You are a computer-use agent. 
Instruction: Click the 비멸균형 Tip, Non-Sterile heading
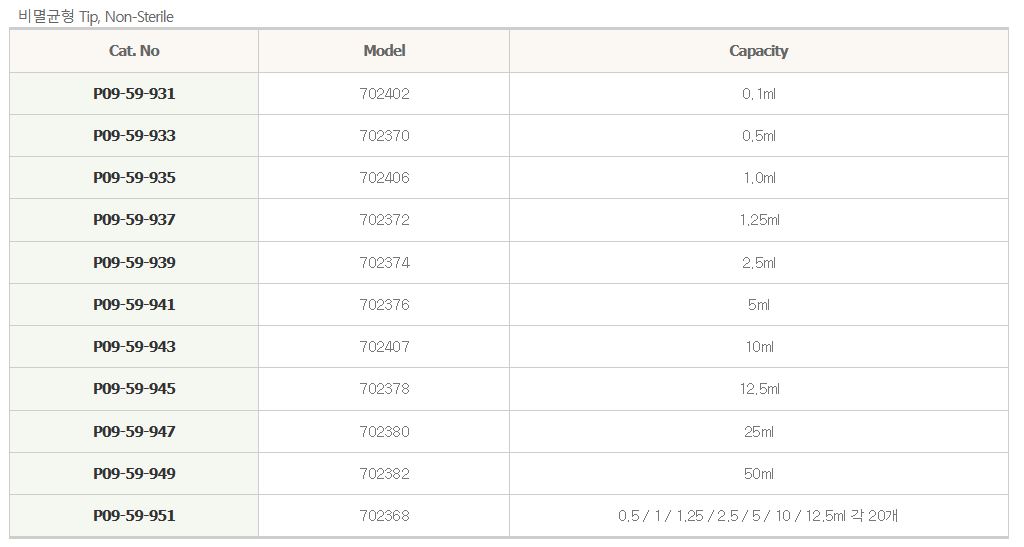(x=96, y=17)
